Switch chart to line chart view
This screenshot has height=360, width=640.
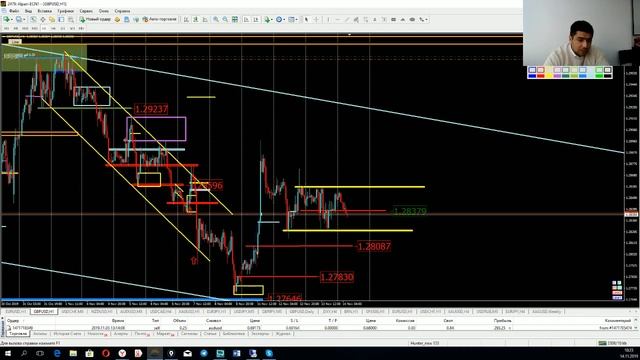pyautogui.click(x=205, y=20)
